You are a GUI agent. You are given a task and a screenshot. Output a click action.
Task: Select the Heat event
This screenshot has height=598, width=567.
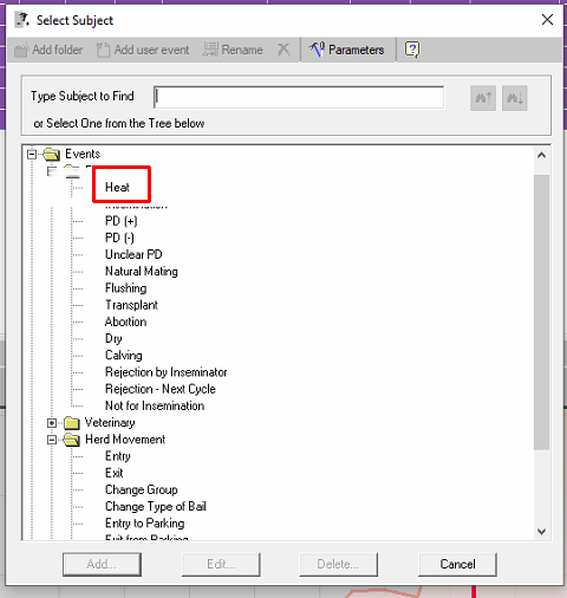(117, 187)
